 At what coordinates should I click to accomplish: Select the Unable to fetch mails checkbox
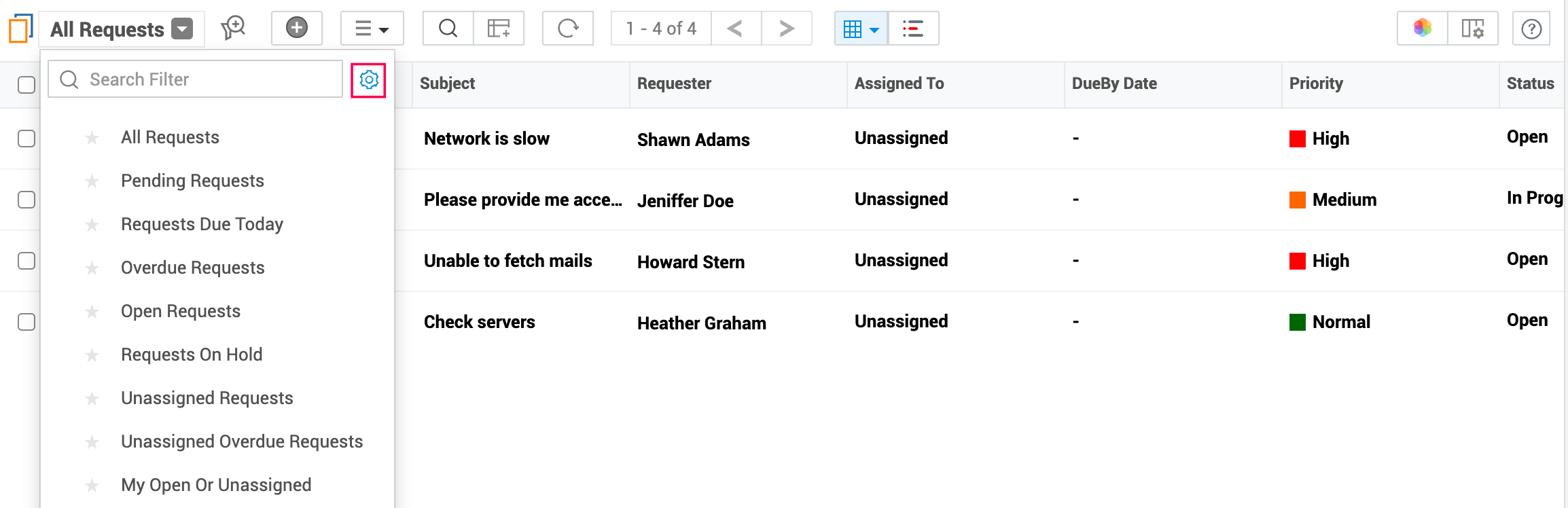click(x=26, y=261)
